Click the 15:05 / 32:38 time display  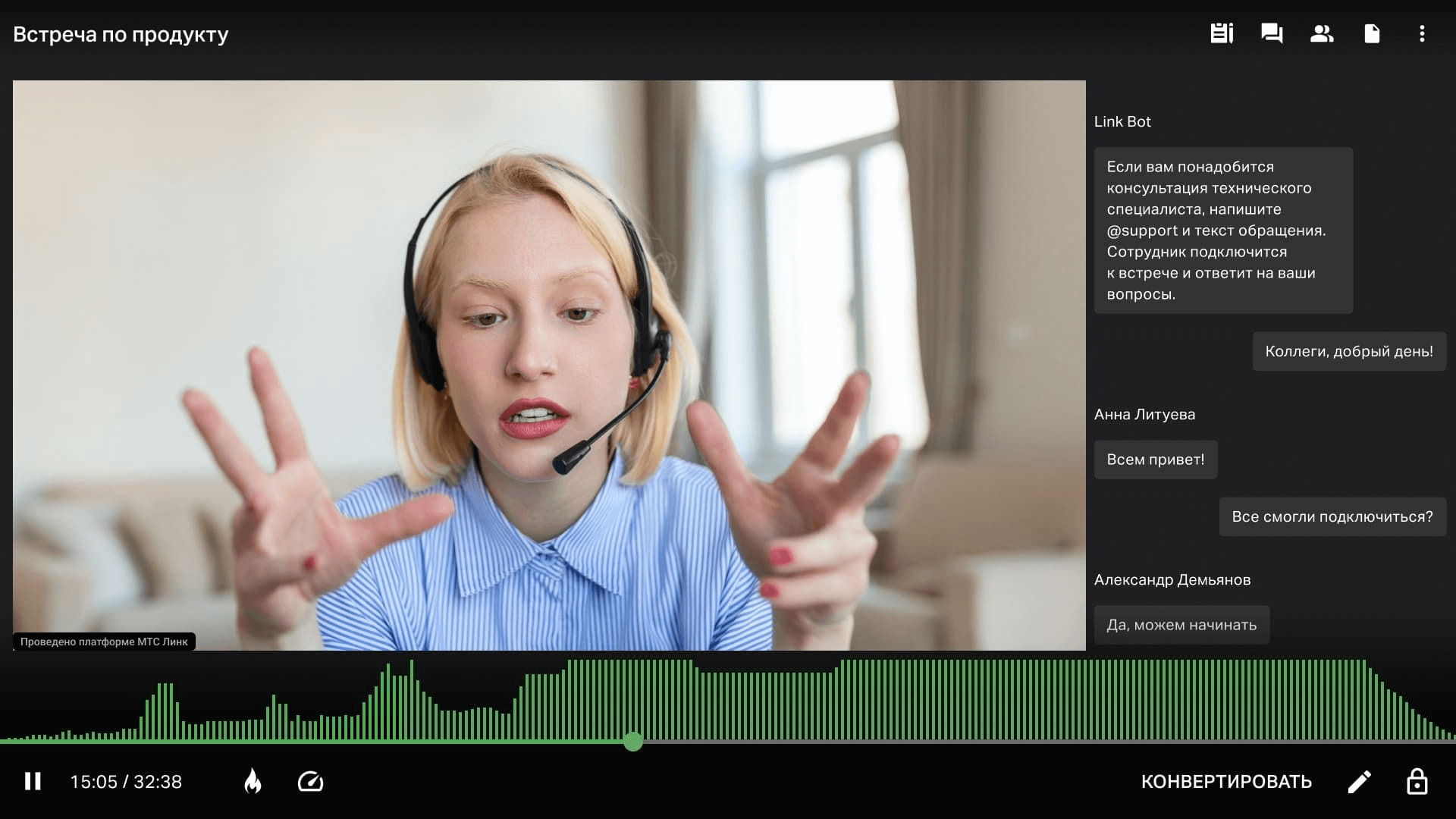pos(126,782)
